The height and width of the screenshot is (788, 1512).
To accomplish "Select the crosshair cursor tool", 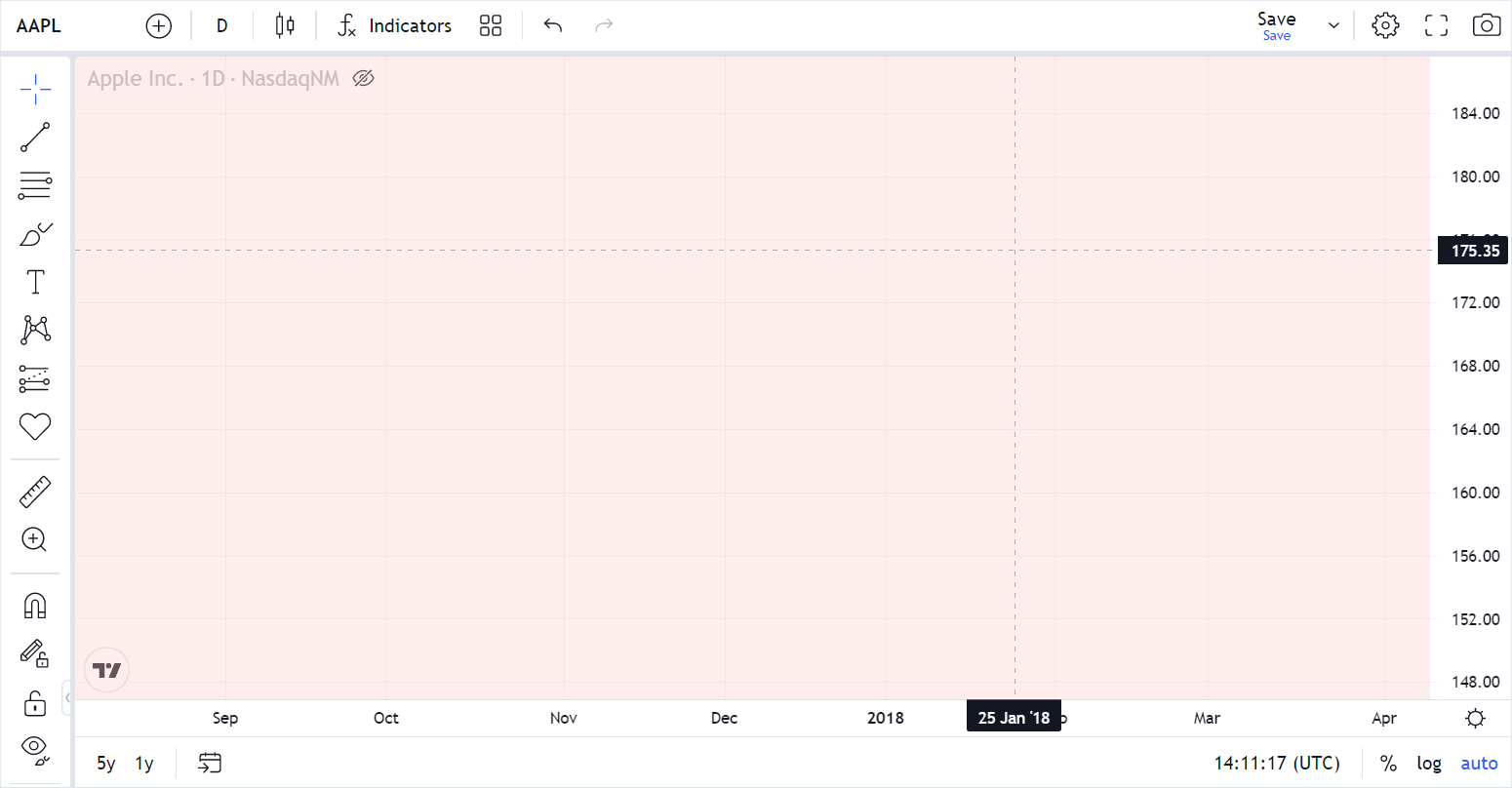I will pyautogui.click(x=35, y=89).
